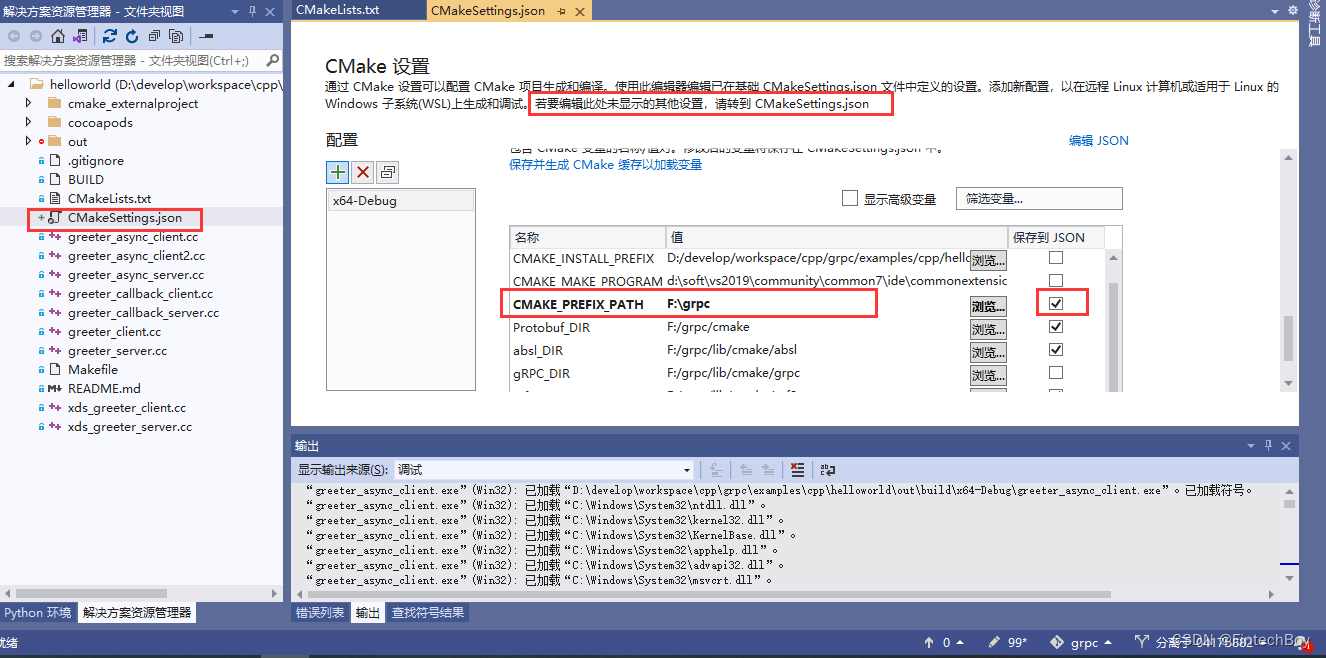Screen dimensions: 1326x658
Task: Expand the out folder
Action: pyautogui.click(x=28, y=142)
